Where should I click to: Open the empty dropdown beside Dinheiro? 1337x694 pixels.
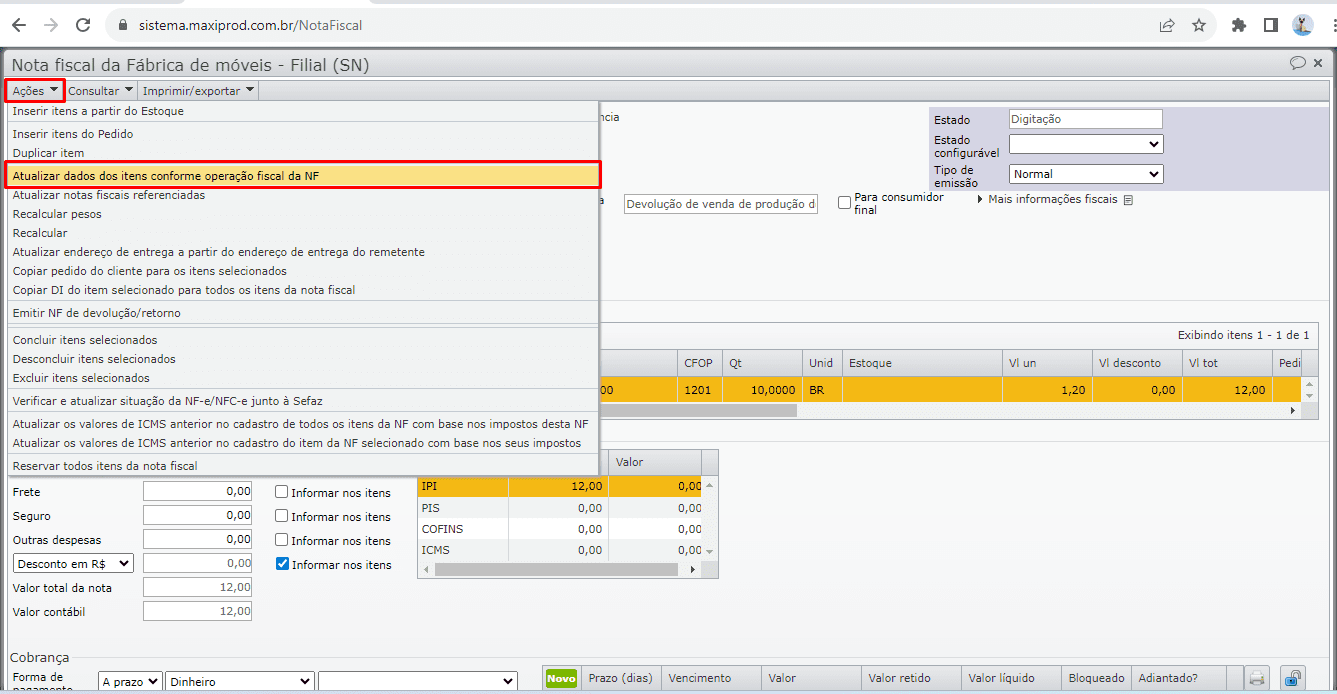click(418, 681)
